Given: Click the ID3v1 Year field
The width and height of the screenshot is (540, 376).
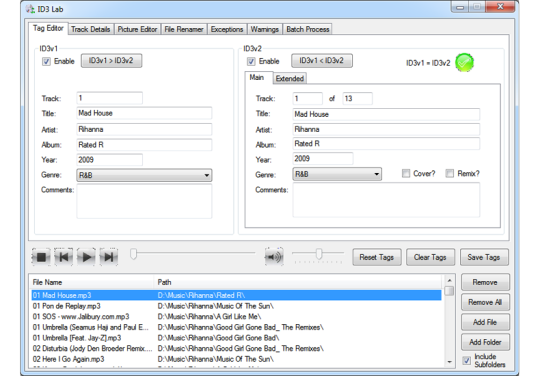Looking at the screenshot, I should (110, 160).
